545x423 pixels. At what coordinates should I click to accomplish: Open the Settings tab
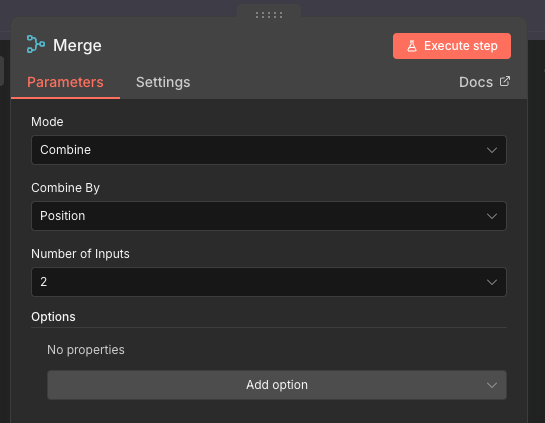coord(163,82)
